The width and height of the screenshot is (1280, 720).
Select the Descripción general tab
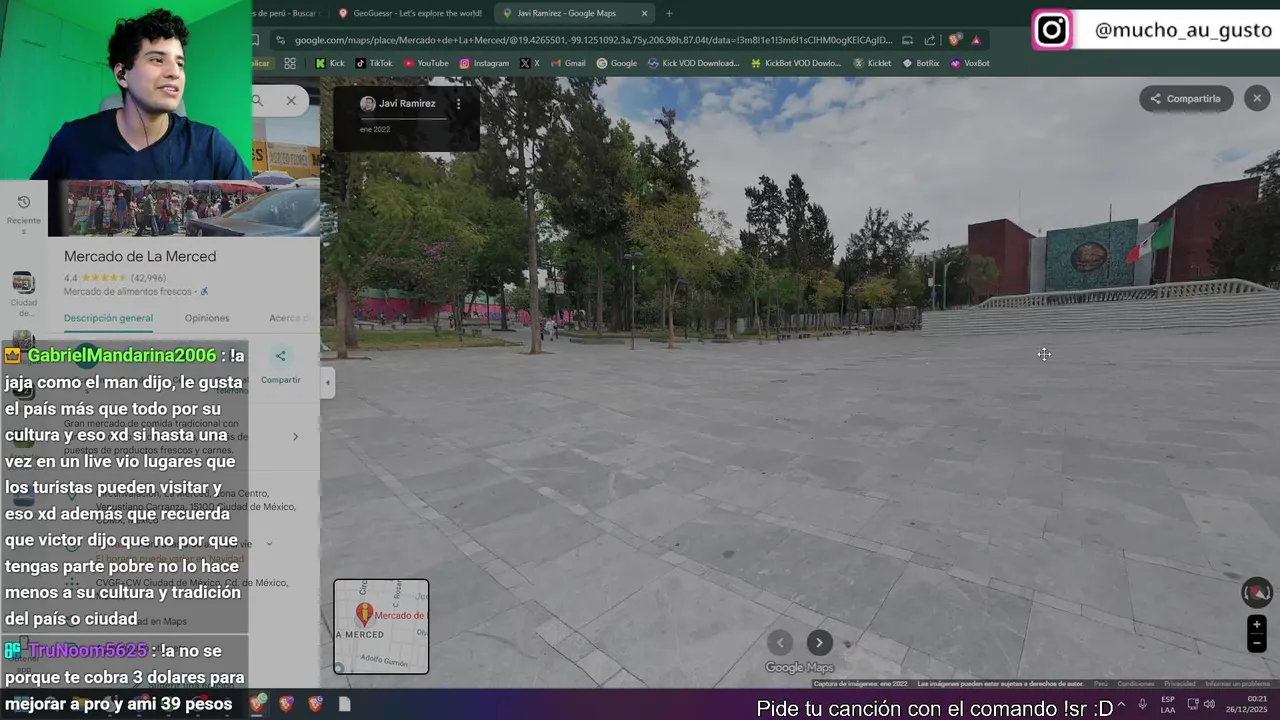[108, 318]
